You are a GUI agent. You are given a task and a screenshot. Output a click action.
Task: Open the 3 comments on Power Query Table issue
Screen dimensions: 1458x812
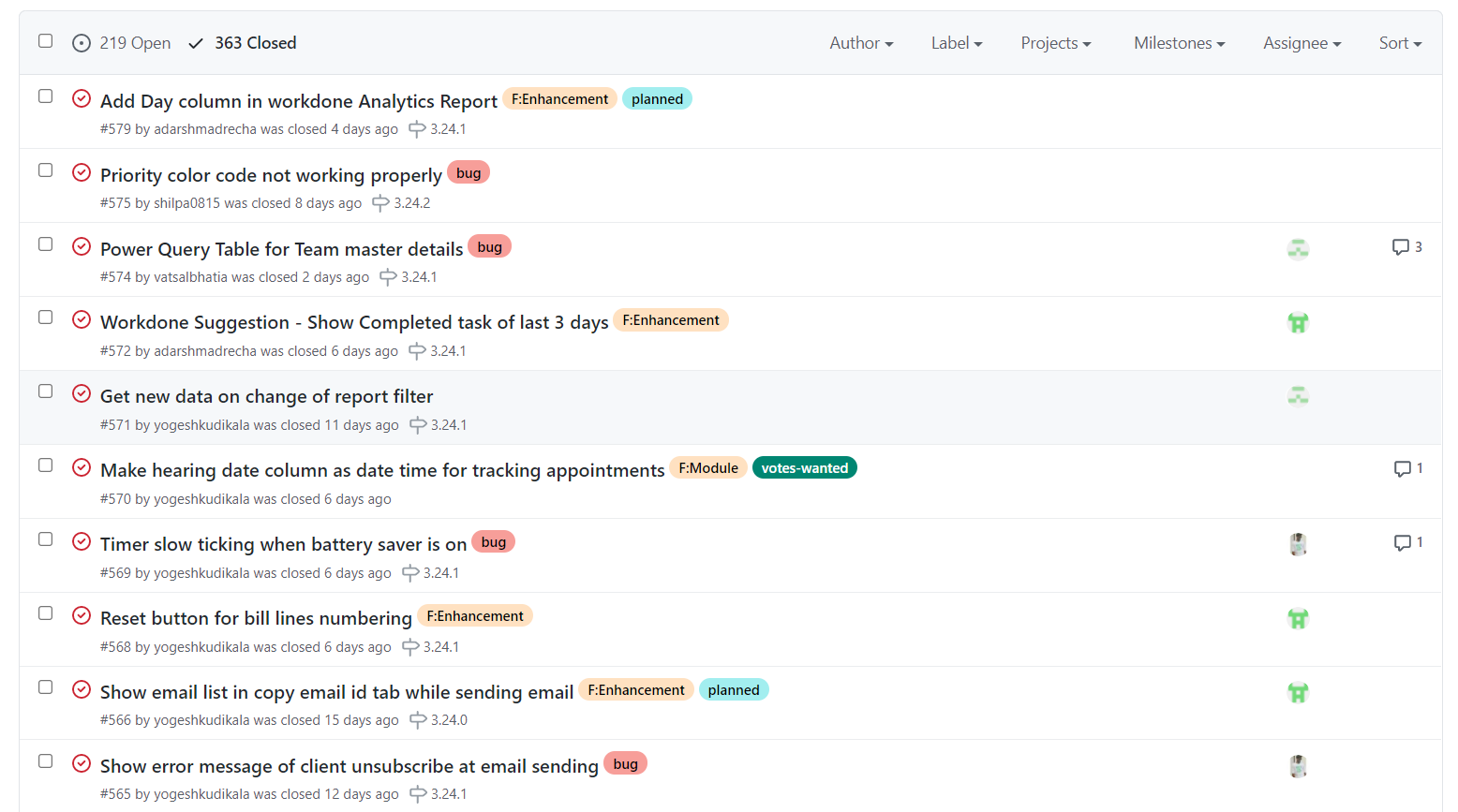pos(1406,247)
